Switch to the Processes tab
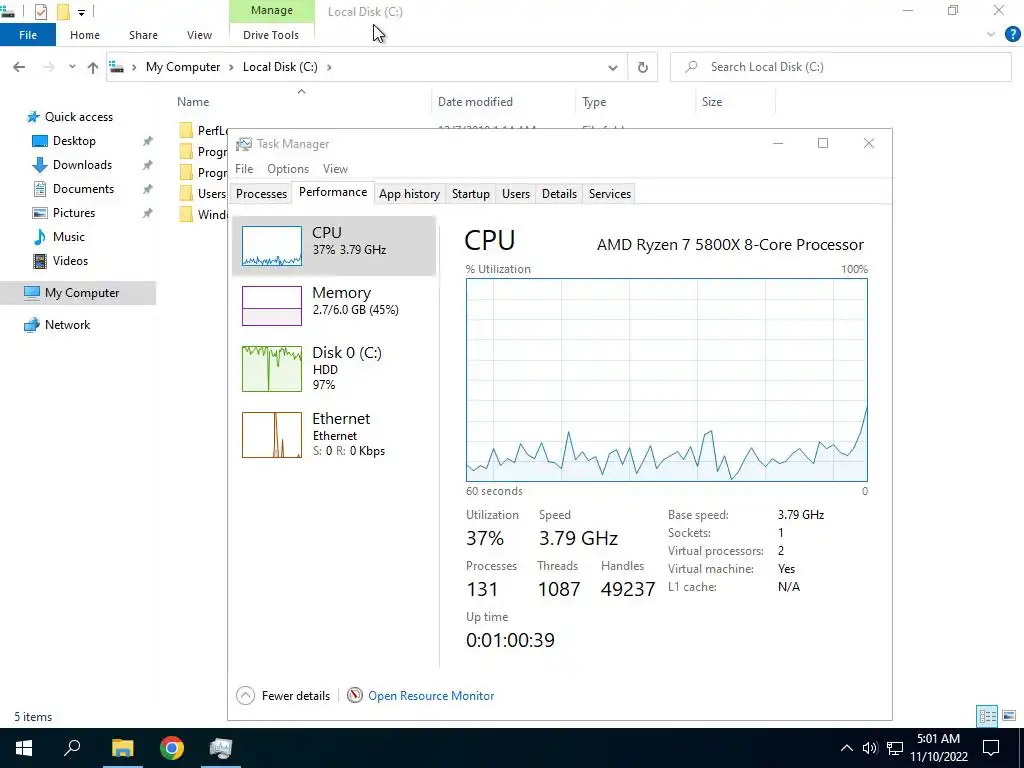The height and width of the screenshot is (768, 1024). point(261,194)
